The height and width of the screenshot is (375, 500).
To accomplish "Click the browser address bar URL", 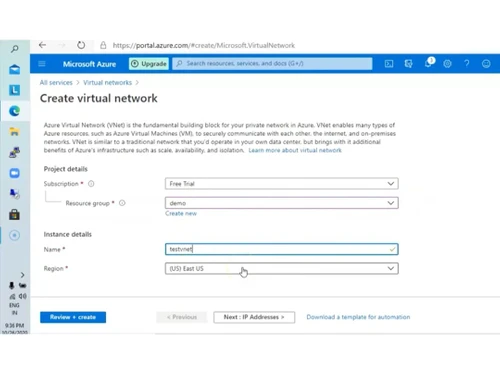I will [204, 45].
